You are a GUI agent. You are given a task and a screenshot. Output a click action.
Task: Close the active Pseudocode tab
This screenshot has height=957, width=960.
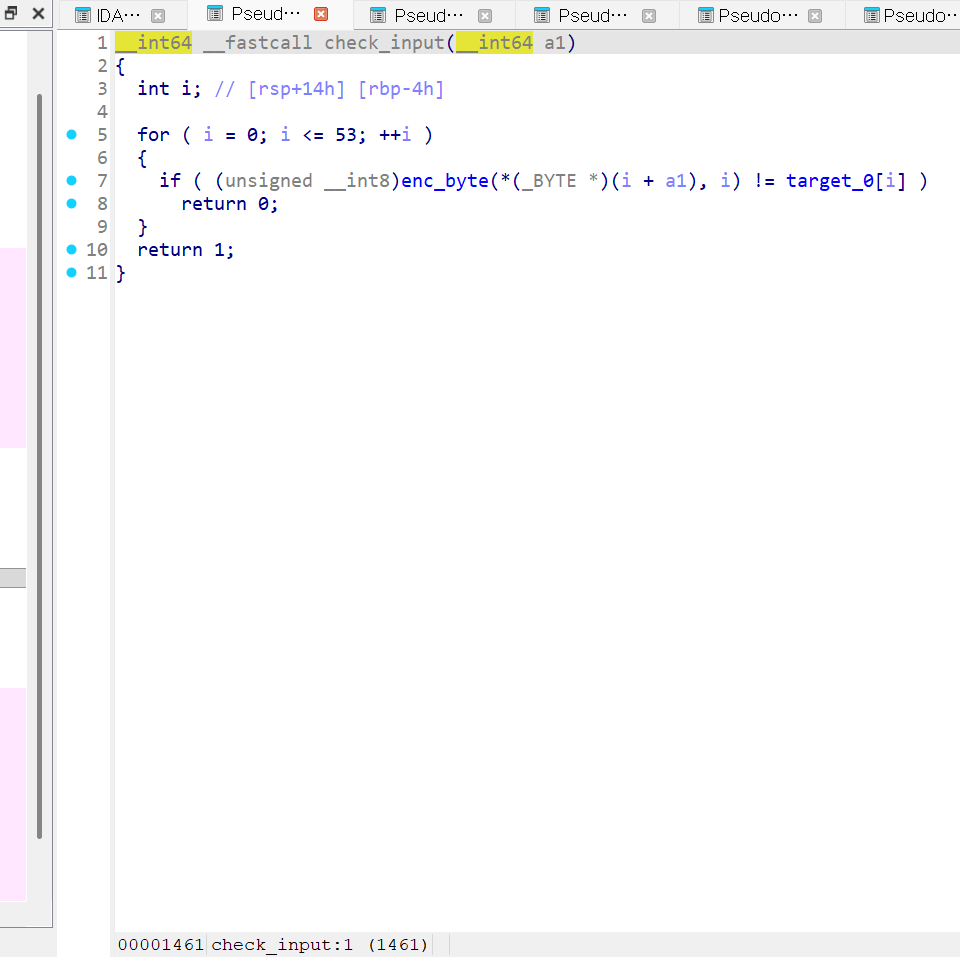coord(321,14)
